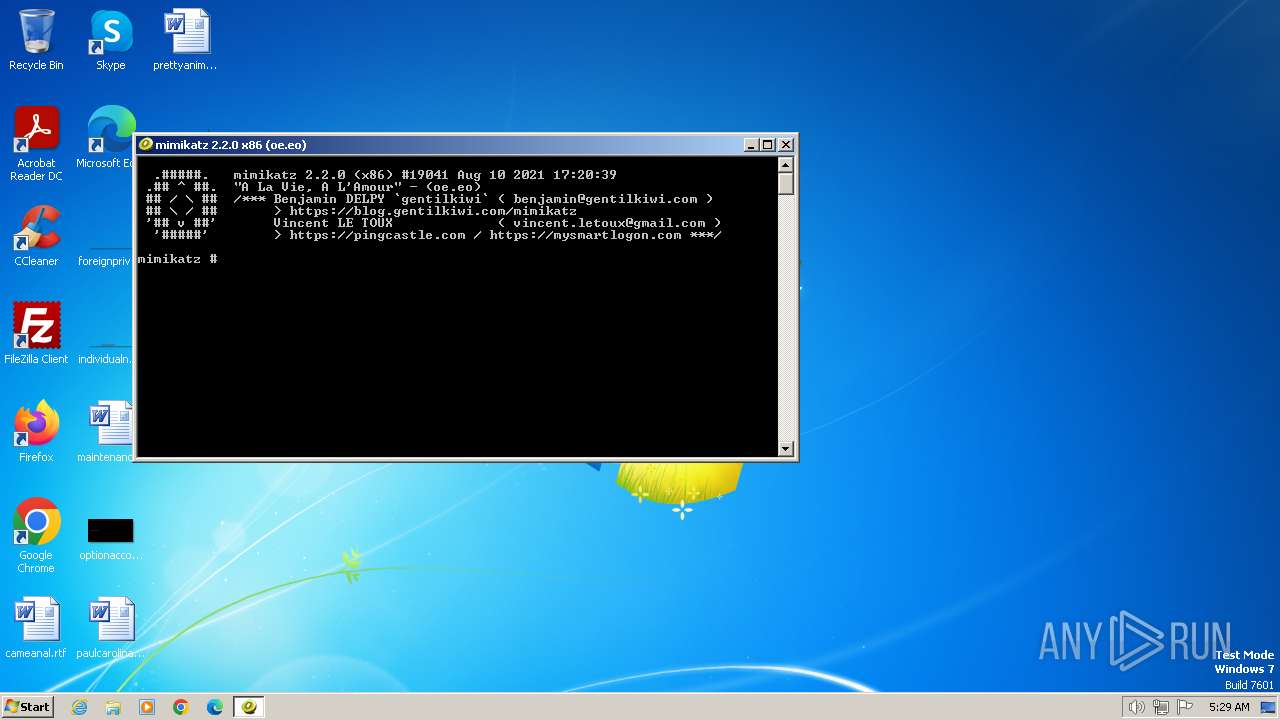The image size is (1280, 720).
Task: Open the cameanal.rtf document
Action: (x=36, y=628)
